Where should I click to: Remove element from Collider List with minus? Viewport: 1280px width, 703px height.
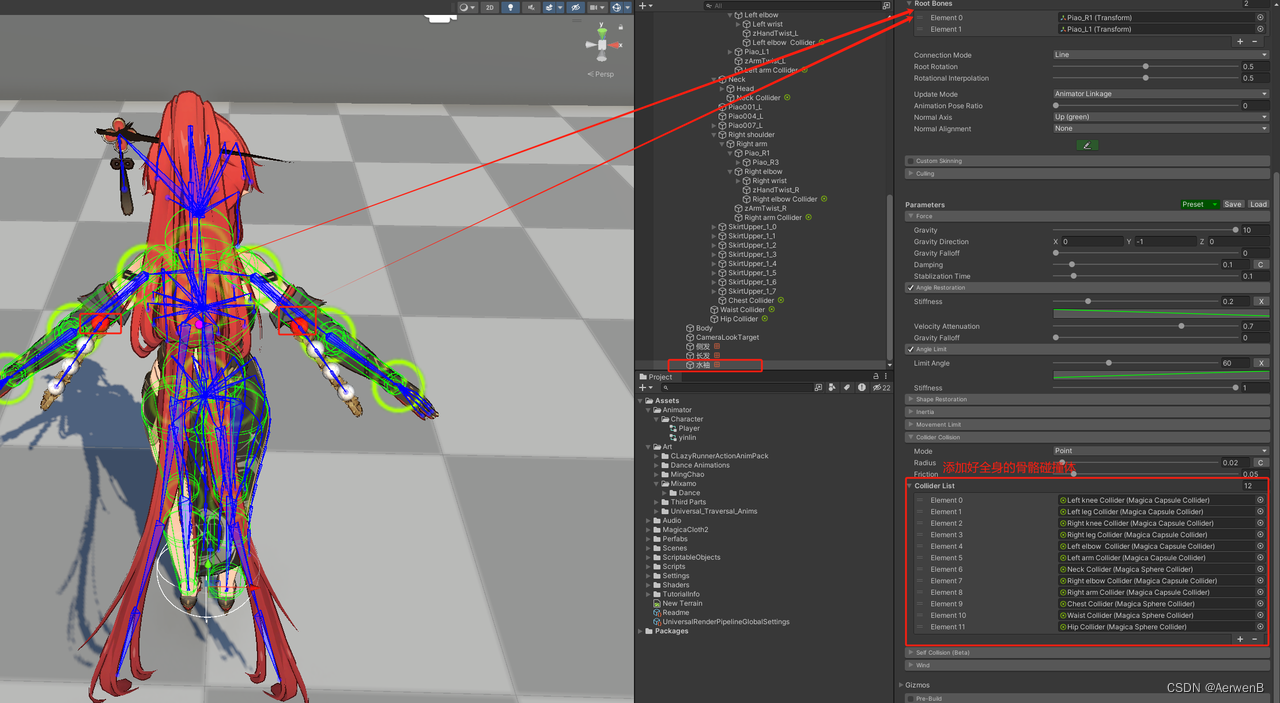pyautogui.click(x=1255, y=639)
